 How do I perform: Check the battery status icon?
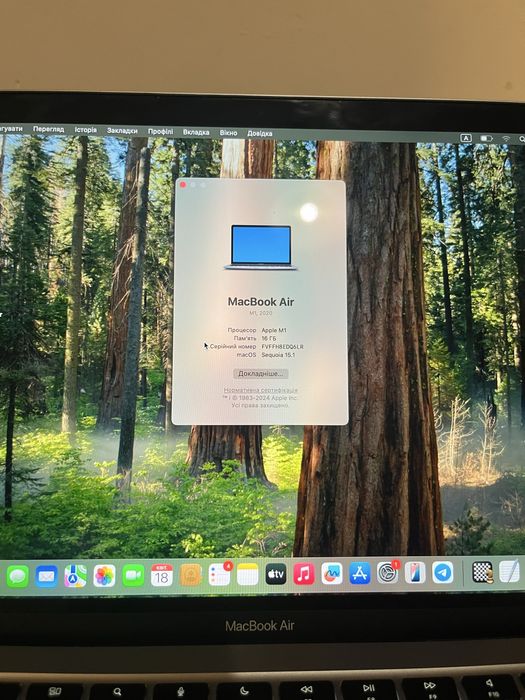(x=487, y=139)
